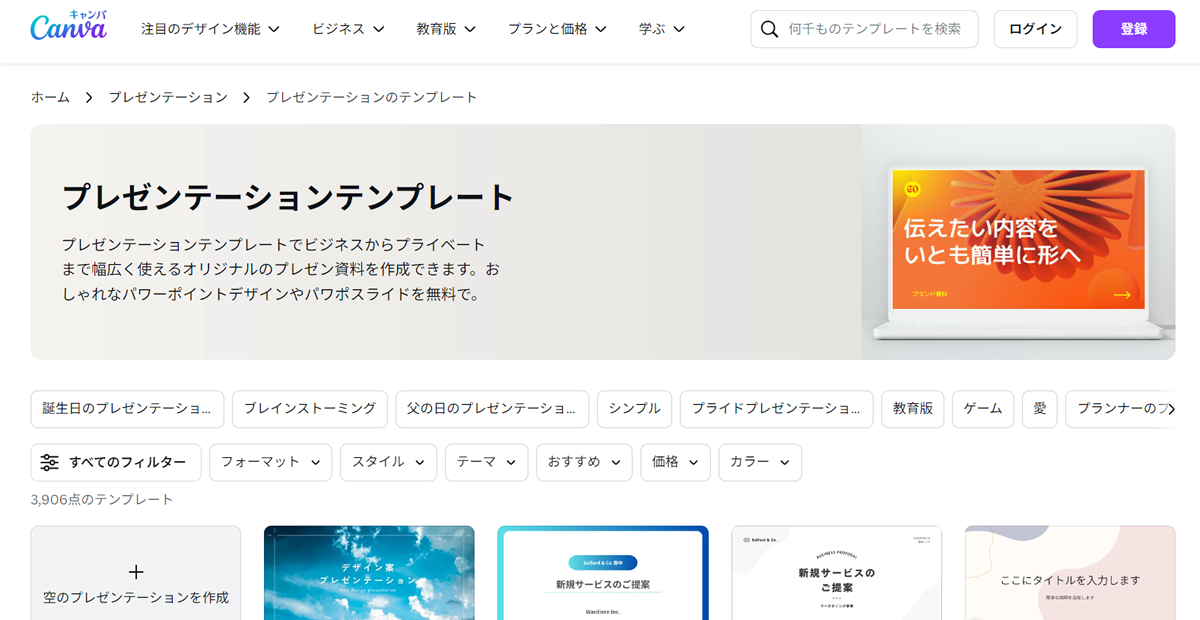1200x620 pixels.
Task: Expand the 価格 dropdown
Action: (675, 462)
